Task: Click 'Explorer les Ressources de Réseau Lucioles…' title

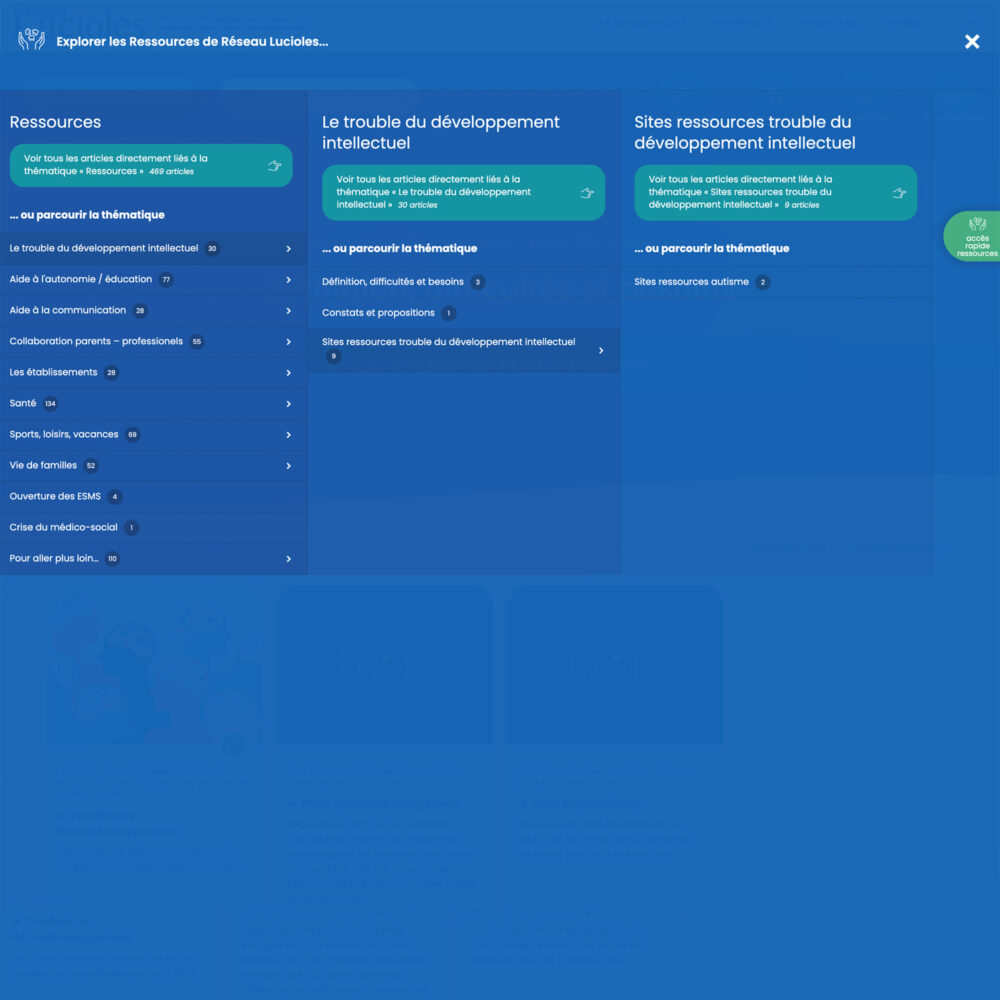Action: [192, 41]
